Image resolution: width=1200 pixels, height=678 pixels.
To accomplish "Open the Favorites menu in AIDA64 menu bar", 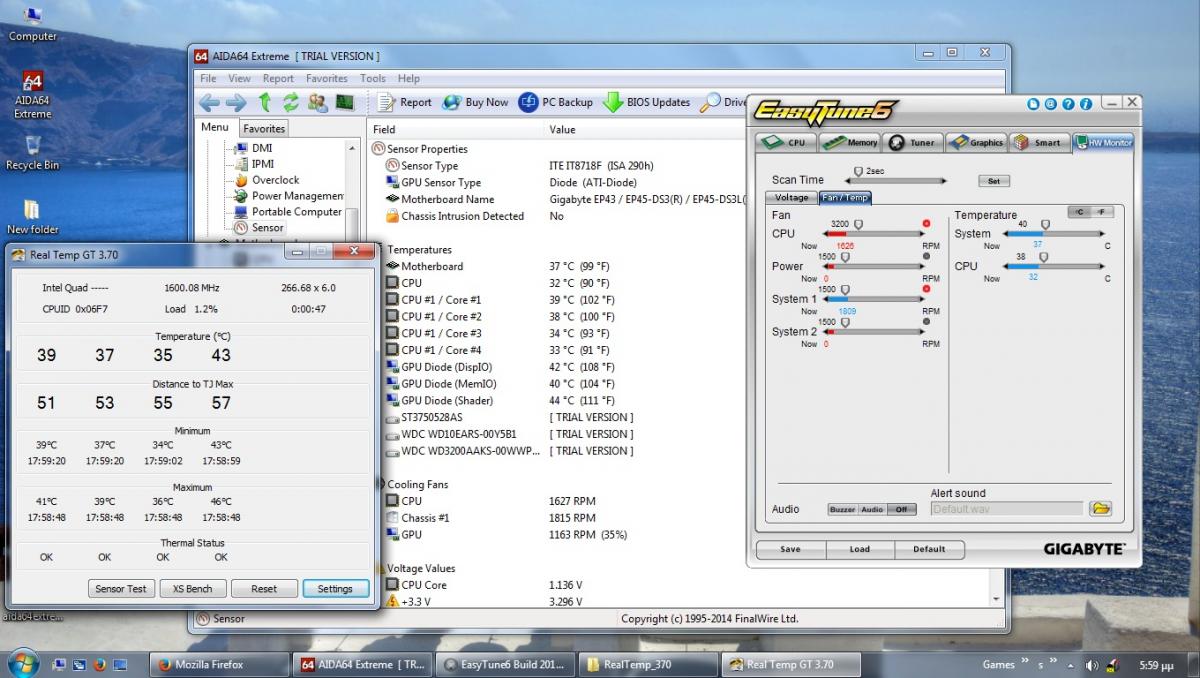I will click(x=327, y=78).
